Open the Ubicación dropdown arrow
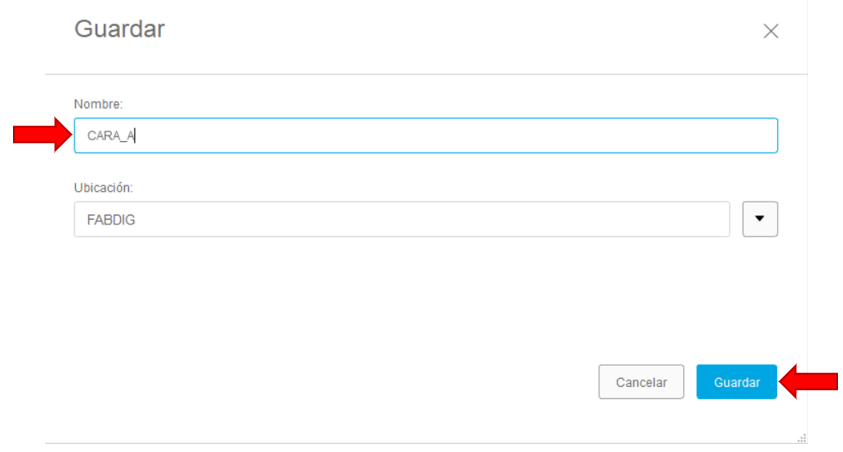This screenshot has width=843, height=452. 760,219
